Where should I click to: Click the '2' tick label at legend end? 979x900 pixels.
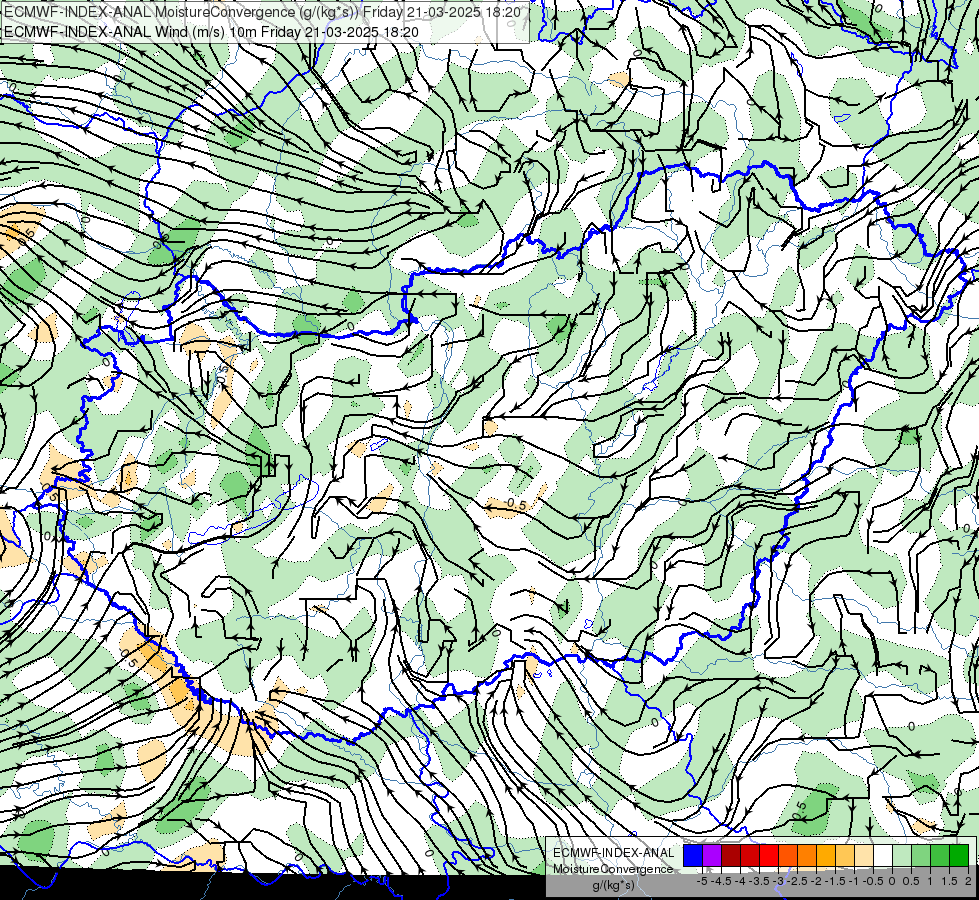click(x=968, y=881)
